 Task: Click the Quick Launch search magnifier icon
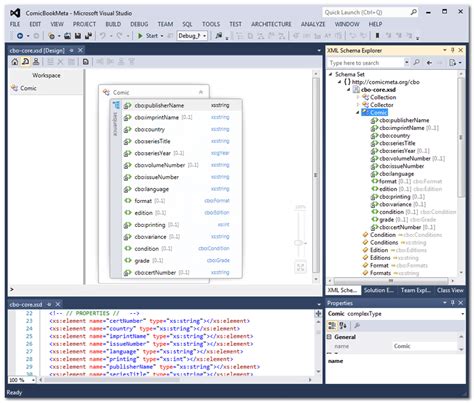pyautogui.click(x=413, y=12)
